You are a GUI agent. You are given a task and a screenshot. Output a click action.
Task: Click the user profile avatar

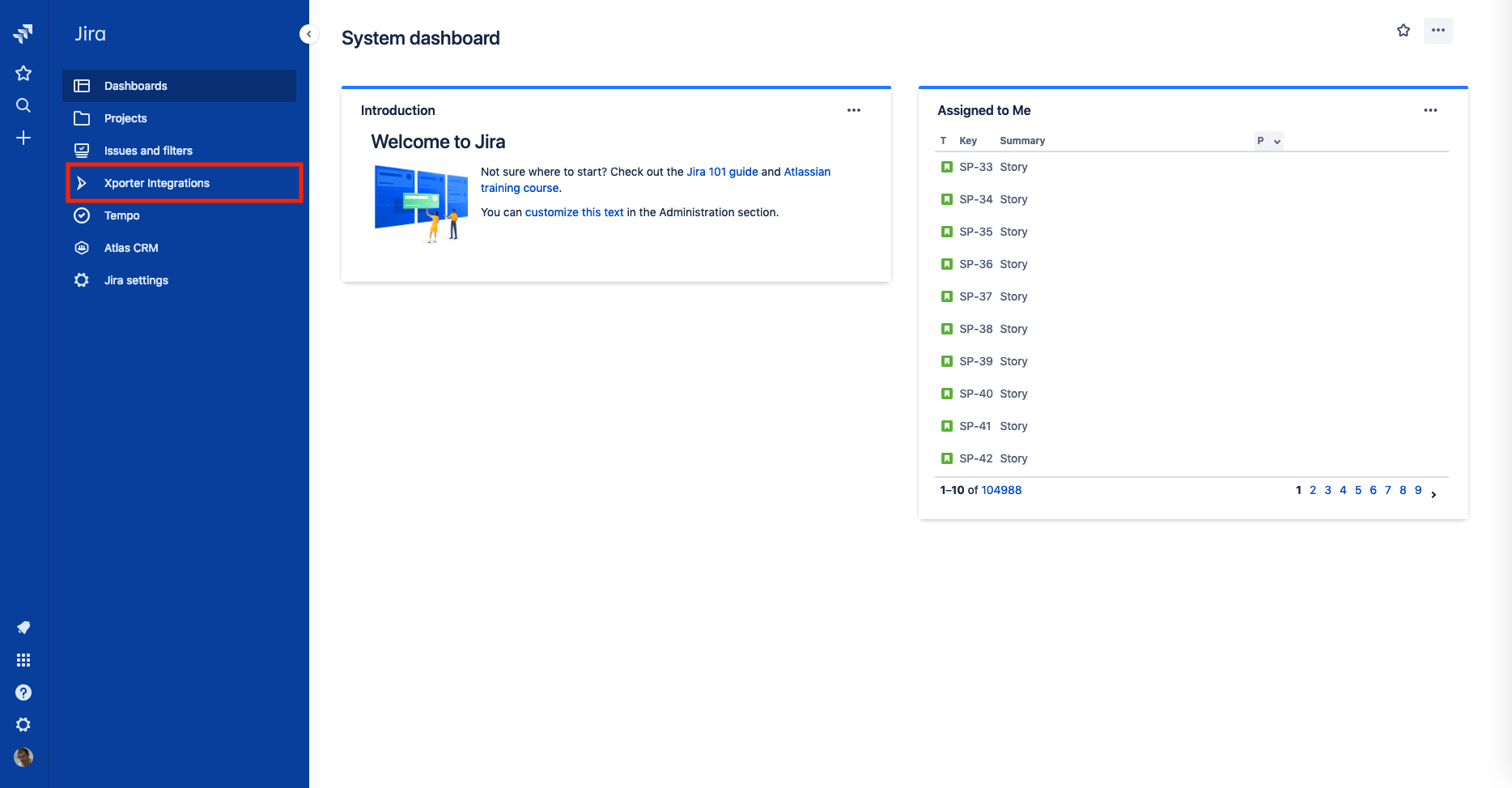click(23, 757)
